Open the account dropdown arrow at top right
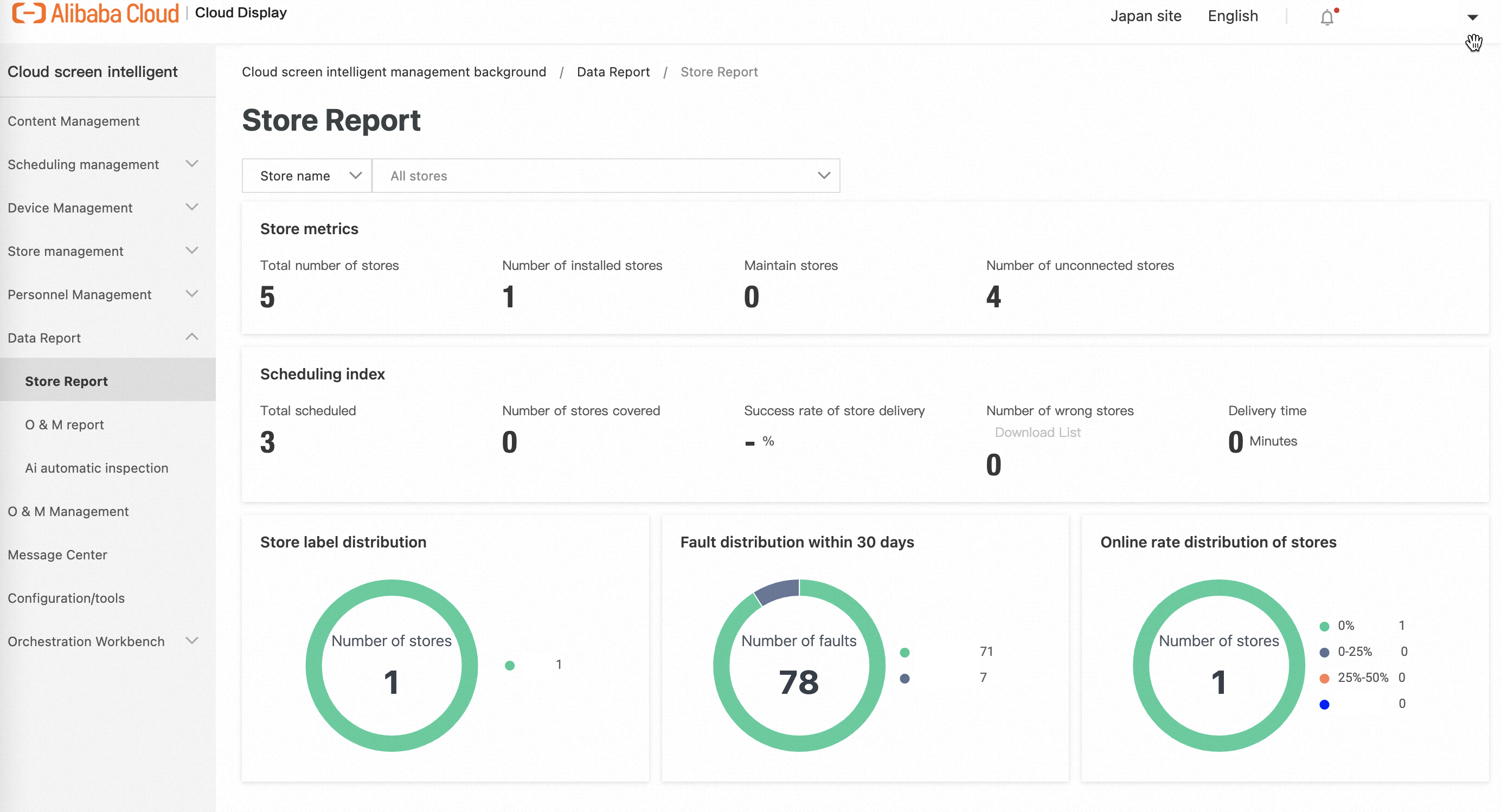This screenshot has height=812, width=1501. click(1472, 17)
